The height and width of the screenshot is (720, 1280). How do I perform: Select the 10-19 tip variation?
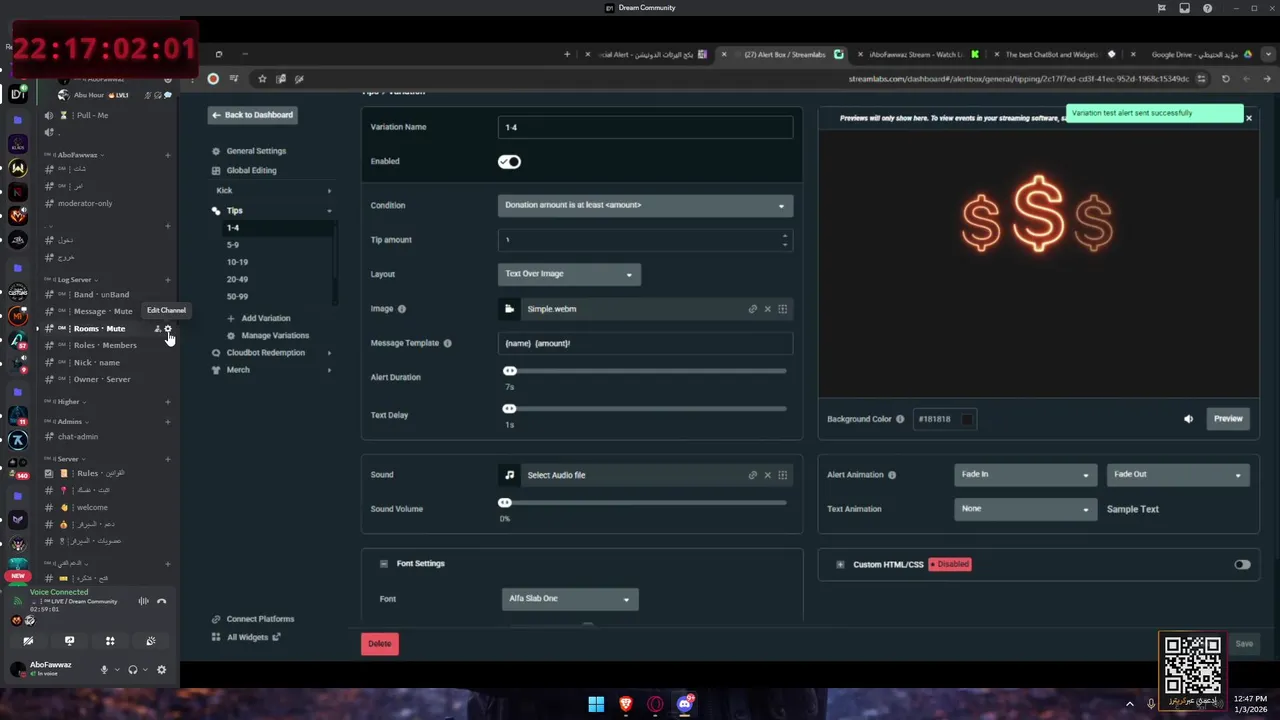click(x=237, y=262)
